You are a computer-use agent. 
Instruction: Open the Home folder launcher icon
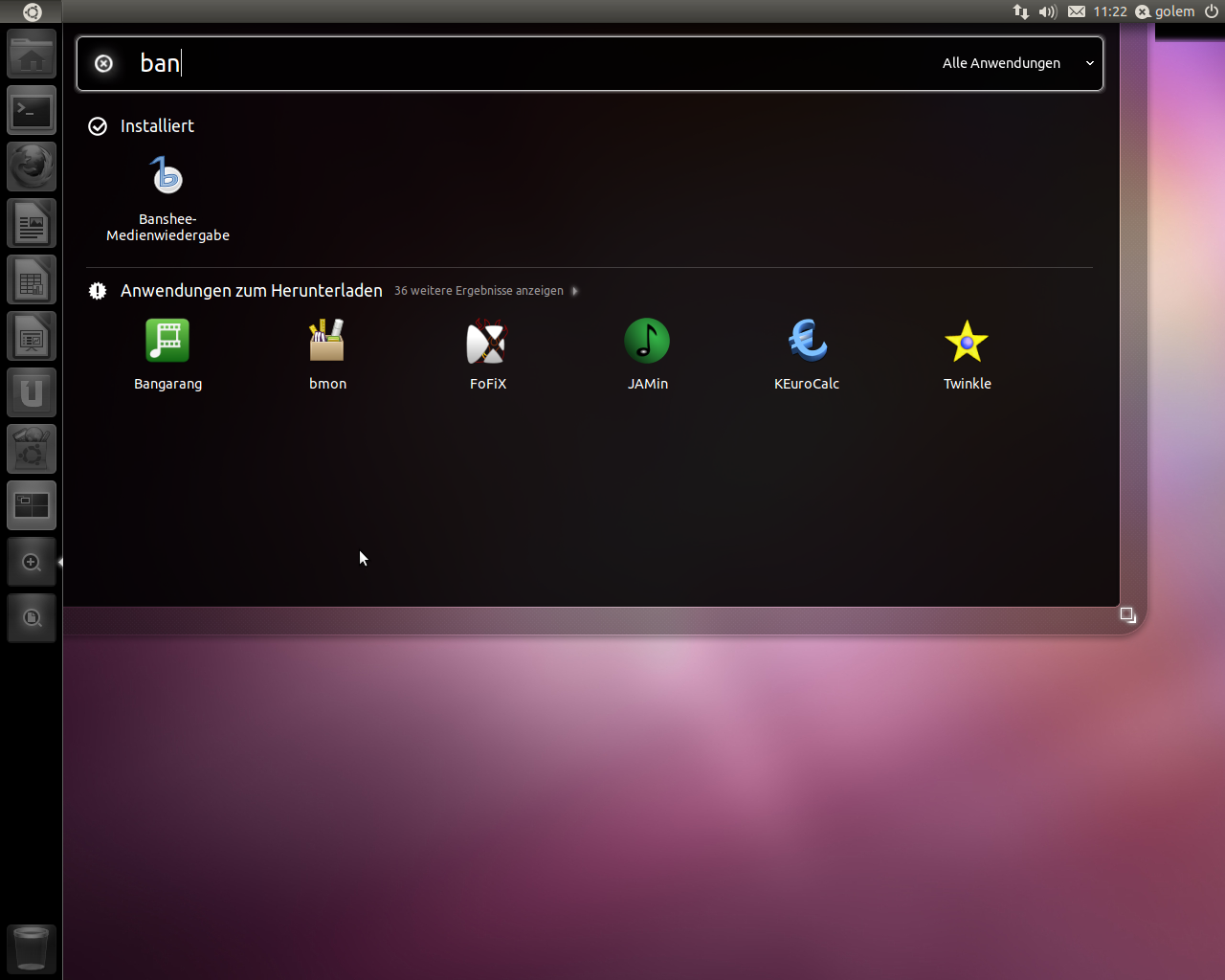pos(32,56)
